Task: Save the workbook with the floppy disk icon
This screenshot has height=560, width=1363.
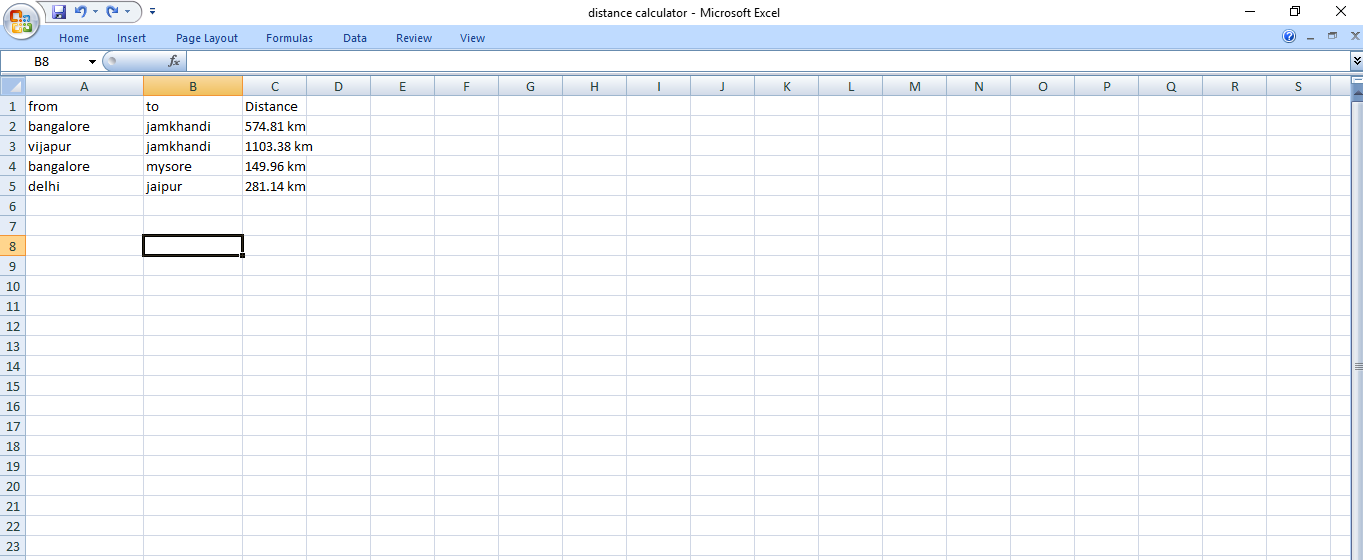Action: click(59, 12)
